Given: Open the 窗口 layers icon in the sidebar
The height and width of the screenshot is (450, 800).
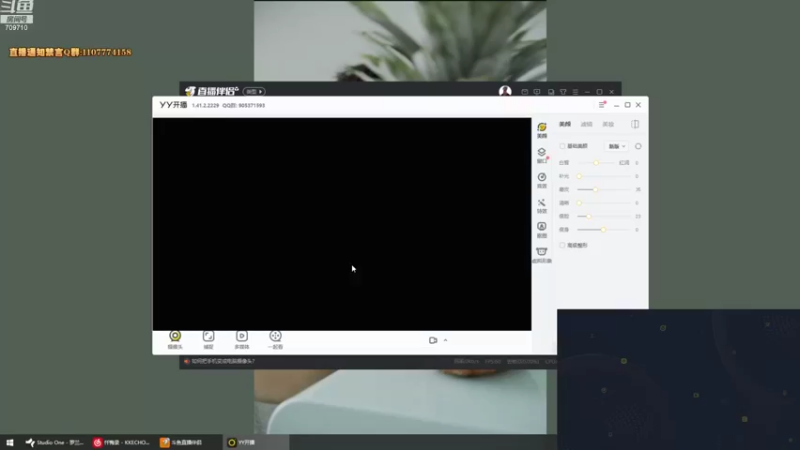Looking at the screenshot, I should point(542,155).
